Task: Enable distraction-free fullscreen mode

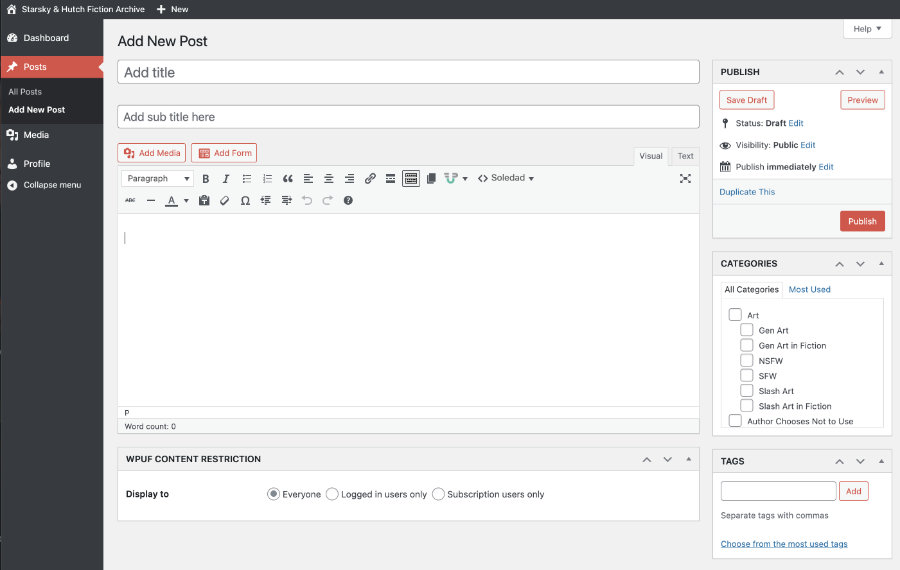Action: click(685, 179)
